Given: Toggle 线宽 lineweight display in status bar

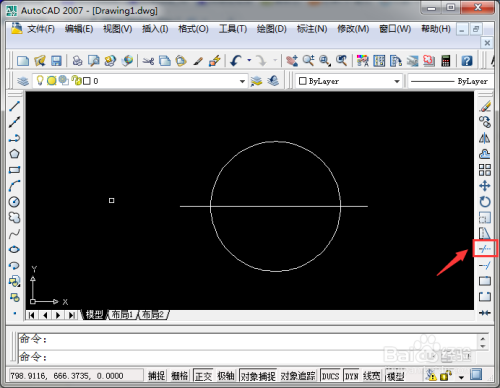Looking at the screenshot, I should point(372,376).
